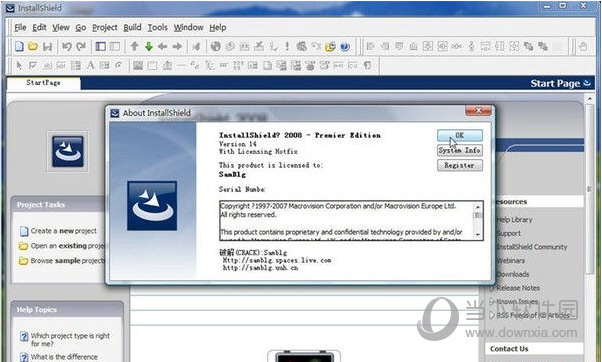Toggle the left view pane layout icon
This screenshot has height=362, width=602.
(x=101, y=47)
